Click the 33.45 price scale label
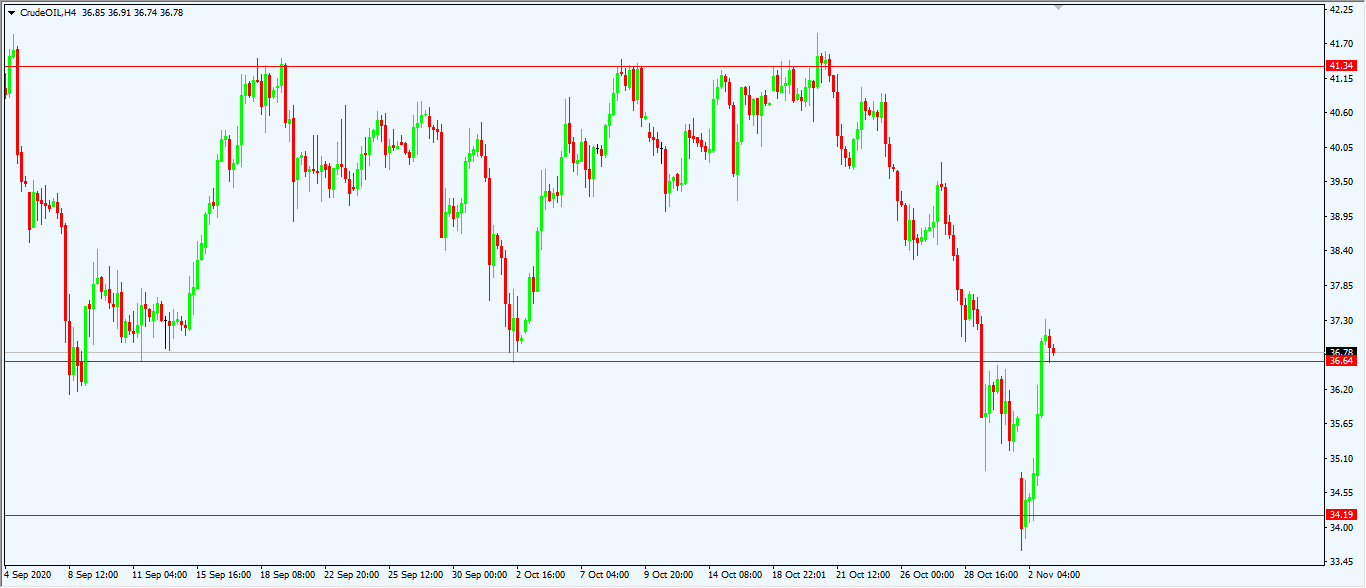 coord(1341,562)
